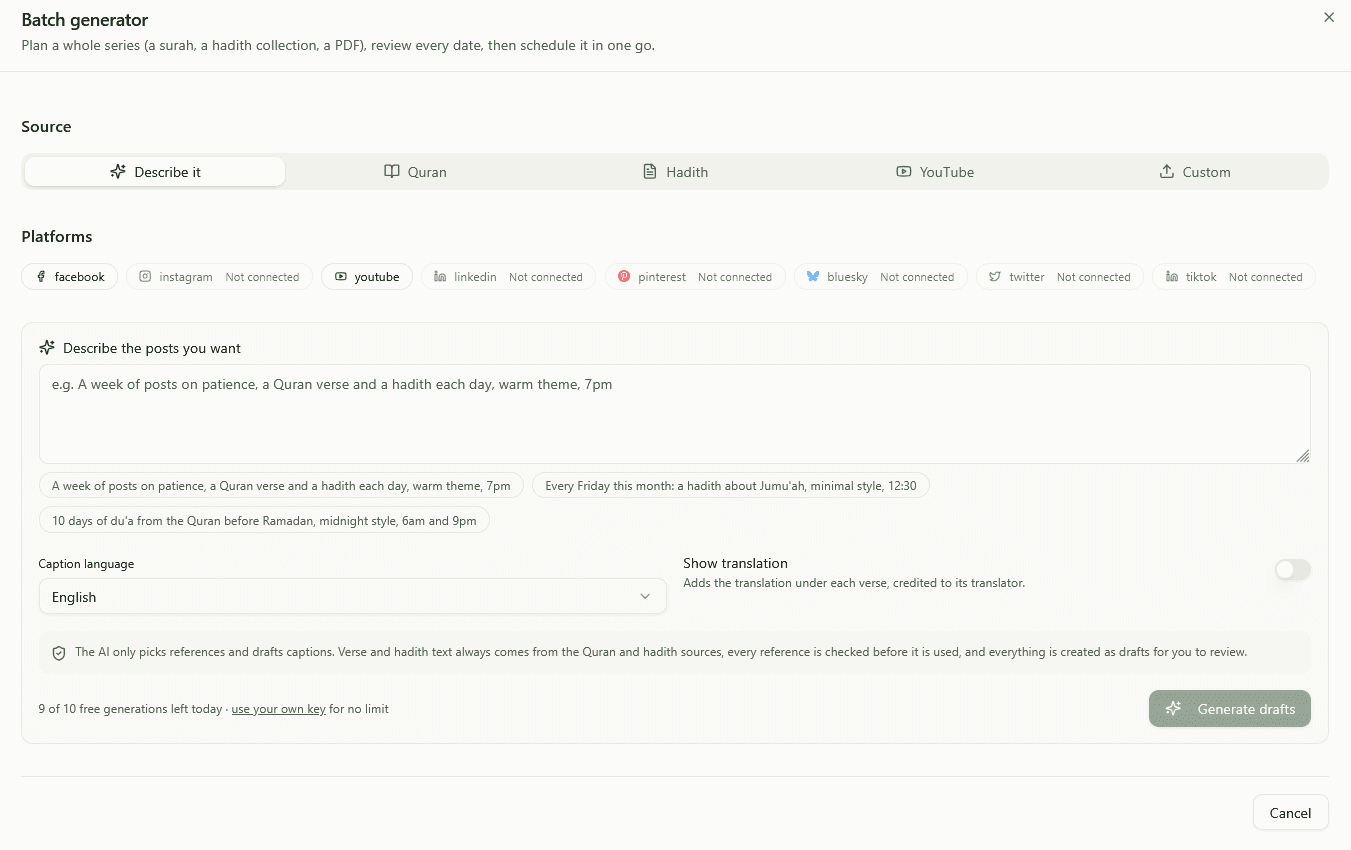This screenshot has width=1351, height=850.
Task: Select the Describe it source tab
Action: (x=155, y=172)
